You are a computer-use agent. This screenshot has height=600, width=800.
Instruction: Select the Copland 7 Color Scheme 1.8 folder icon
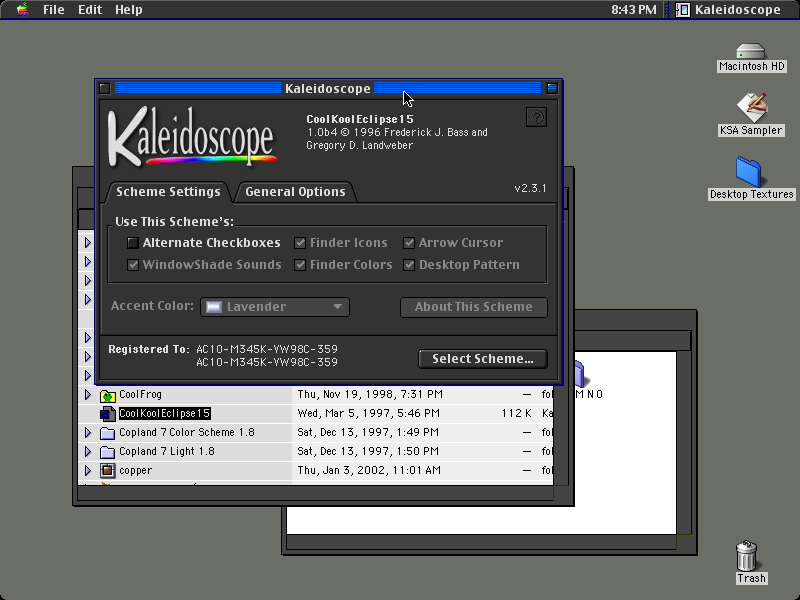coord(108,433)
